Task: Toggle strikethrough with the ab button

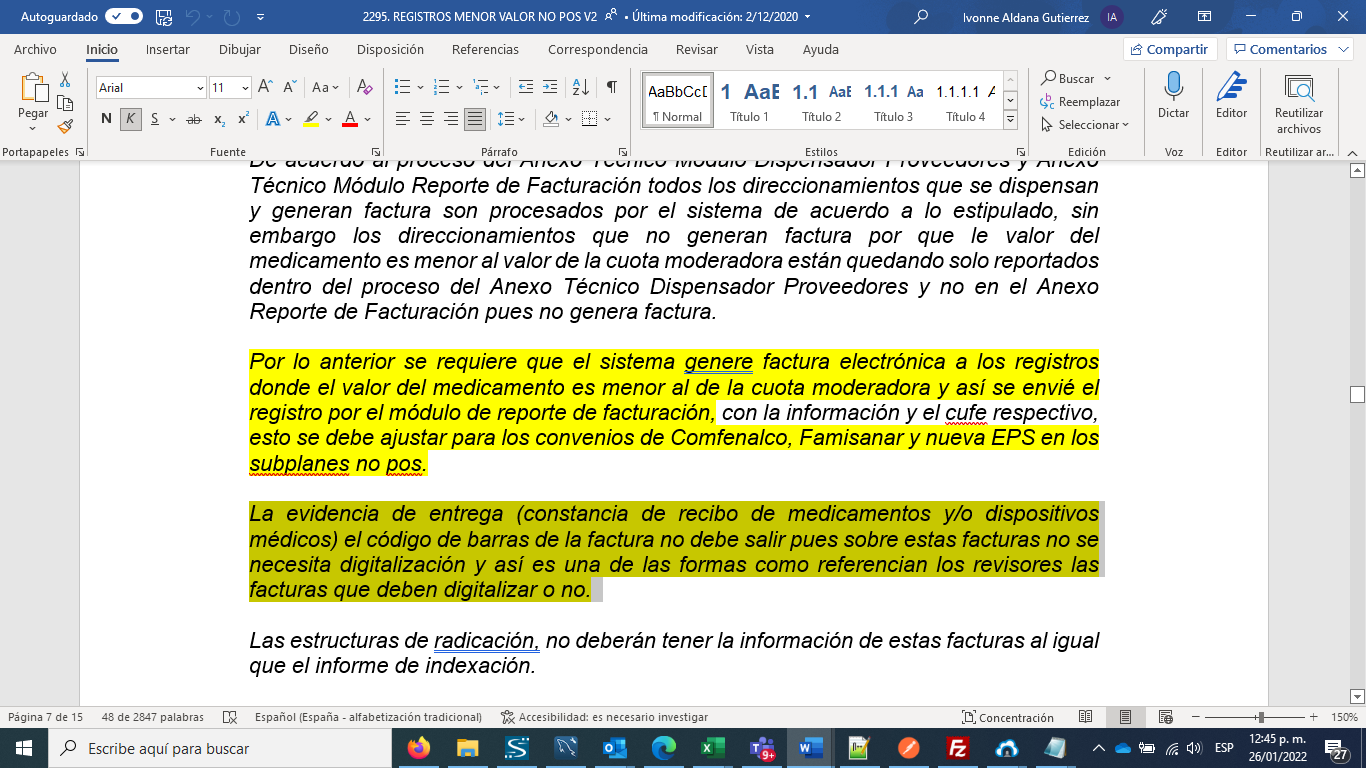Action: (193, 119)
